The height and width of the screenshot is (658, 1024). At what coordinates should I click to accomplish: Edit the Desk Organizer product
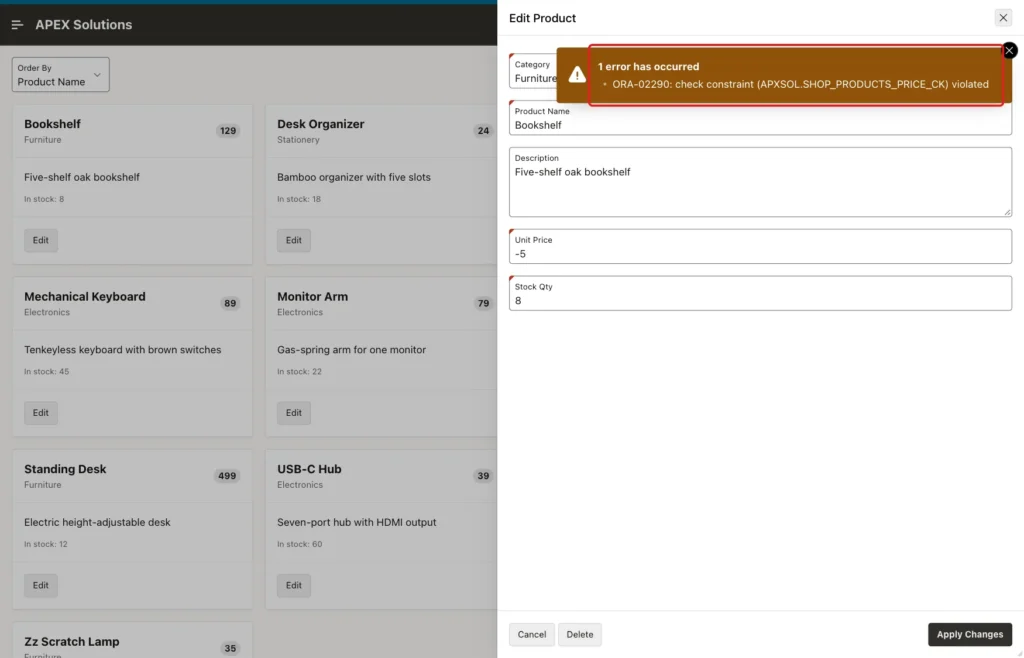[293, 240]
